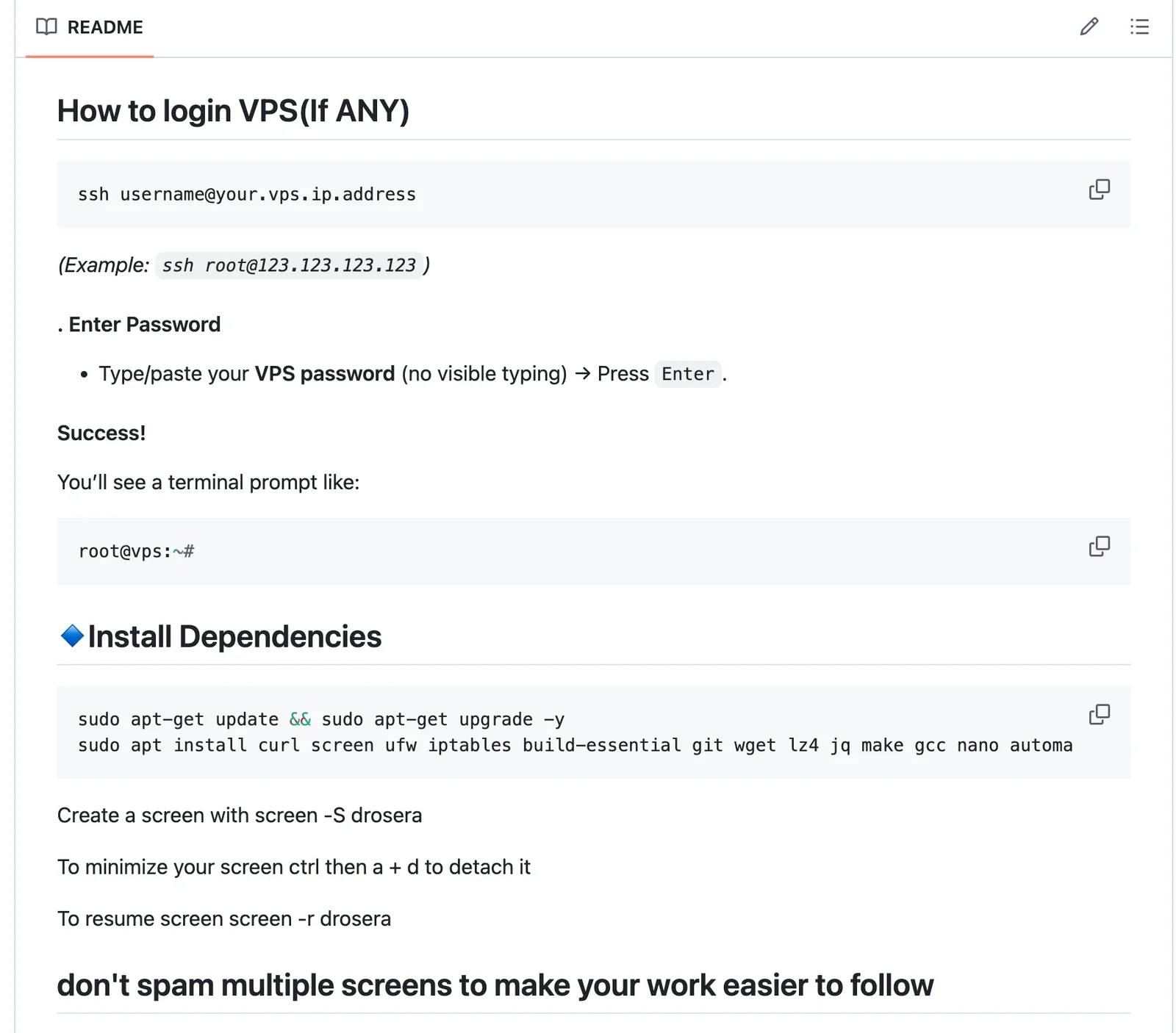This screenshot has height=1033, width=1176.
Task: Click the '. Enter Password' text
Action: point(139,325)
